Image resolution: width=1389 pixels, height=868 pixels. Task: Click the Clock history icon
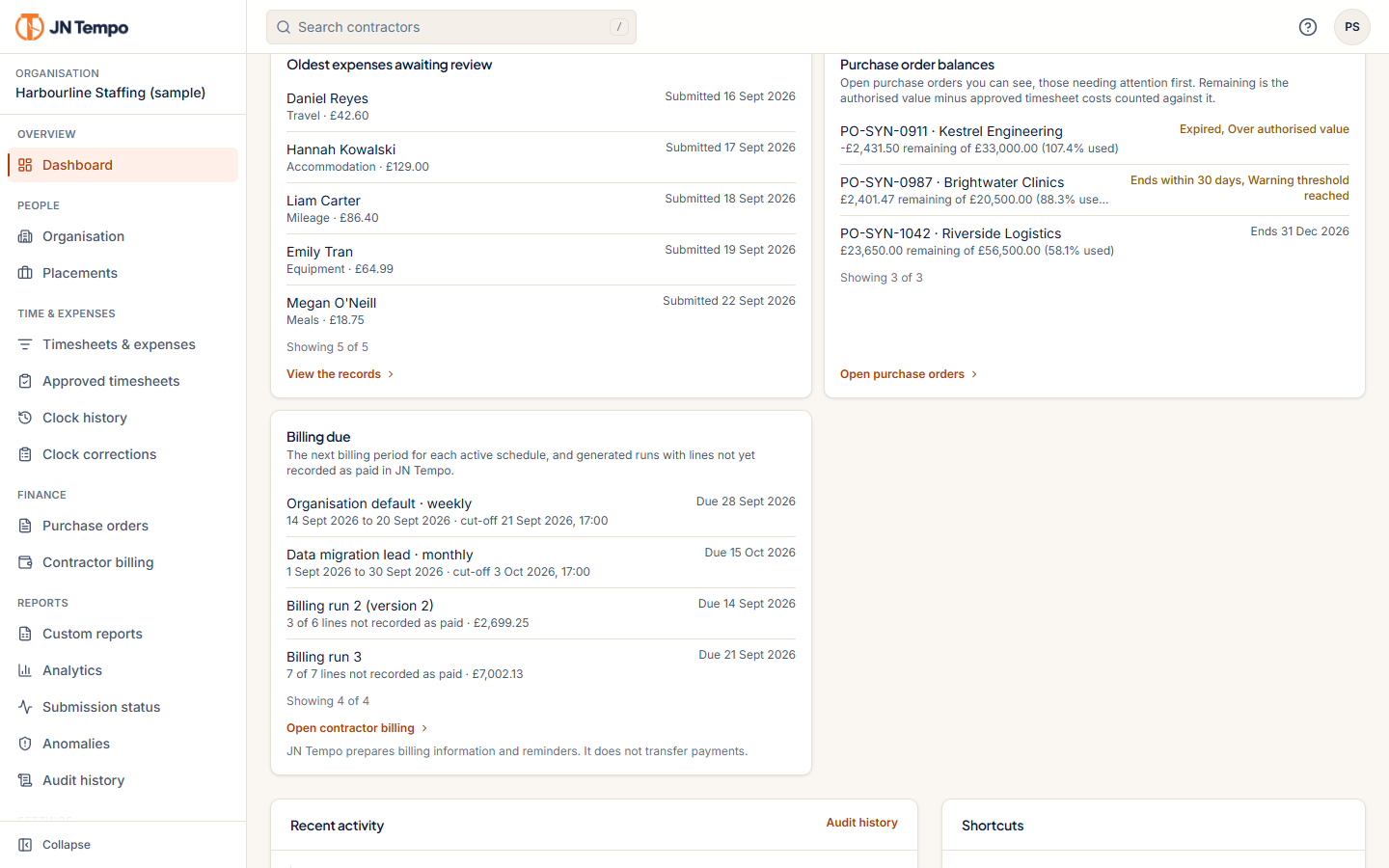pyautogui.click(x=25, y=418)
